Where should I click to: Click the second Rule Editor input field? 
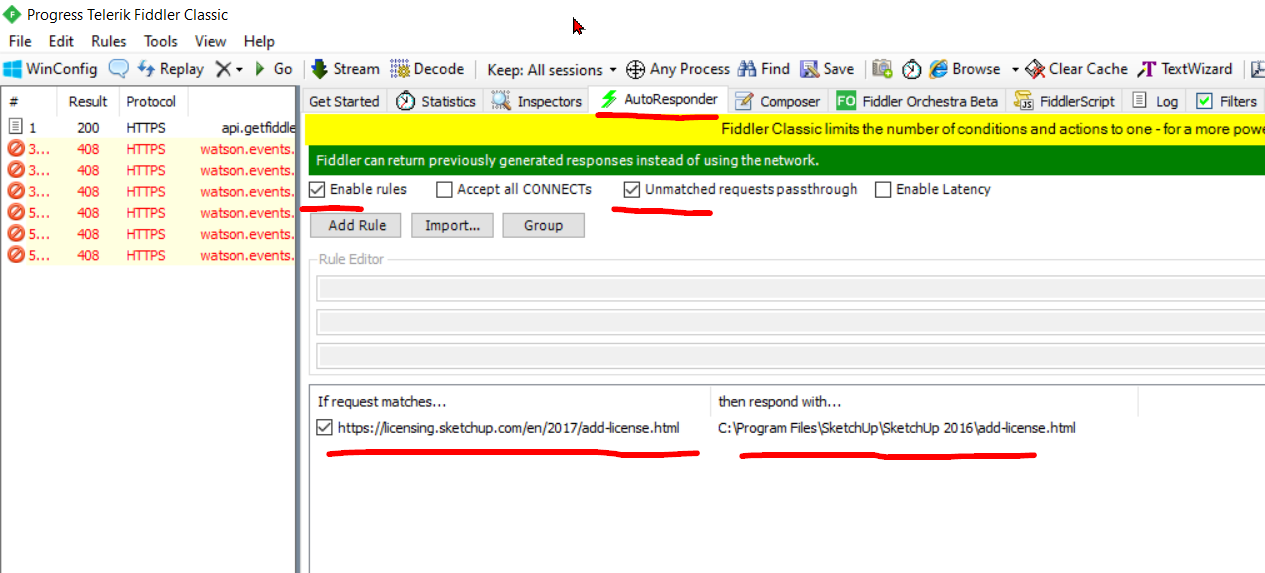pos(790,323)
